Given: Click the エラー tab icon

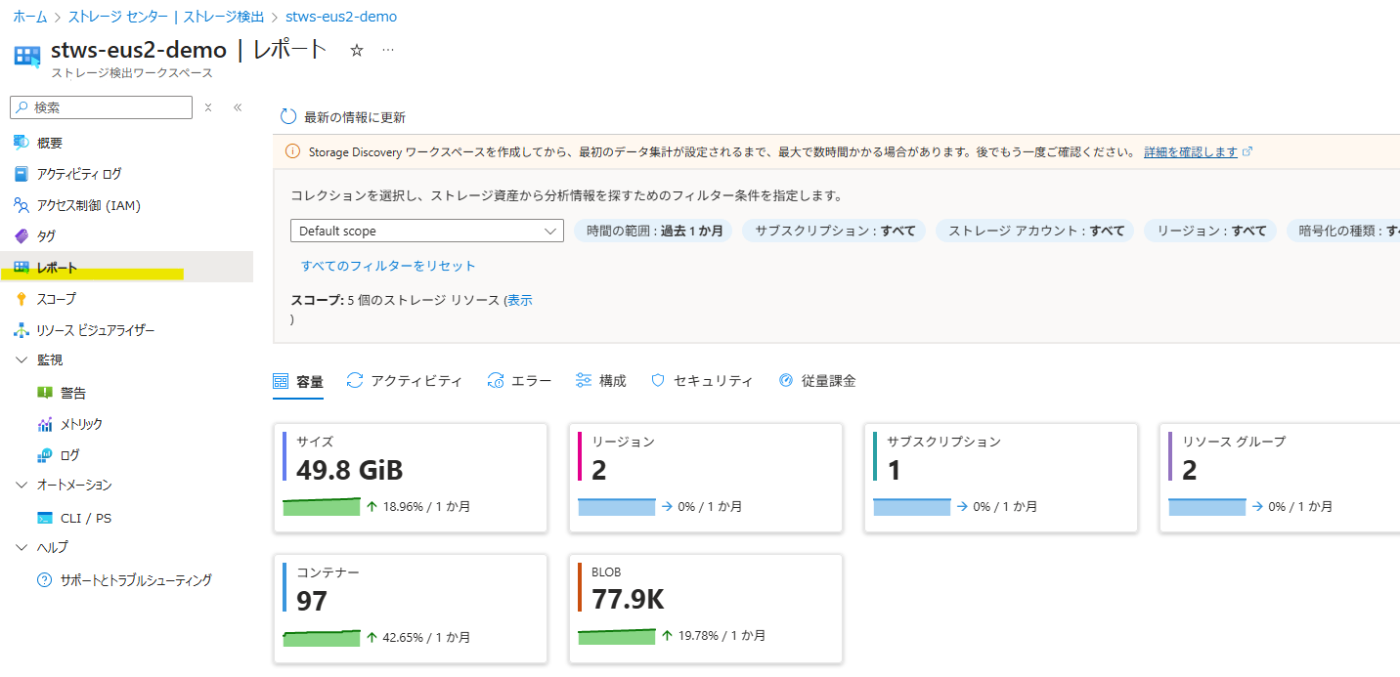Looking at the screenshot, I should [x=496, y=381].
